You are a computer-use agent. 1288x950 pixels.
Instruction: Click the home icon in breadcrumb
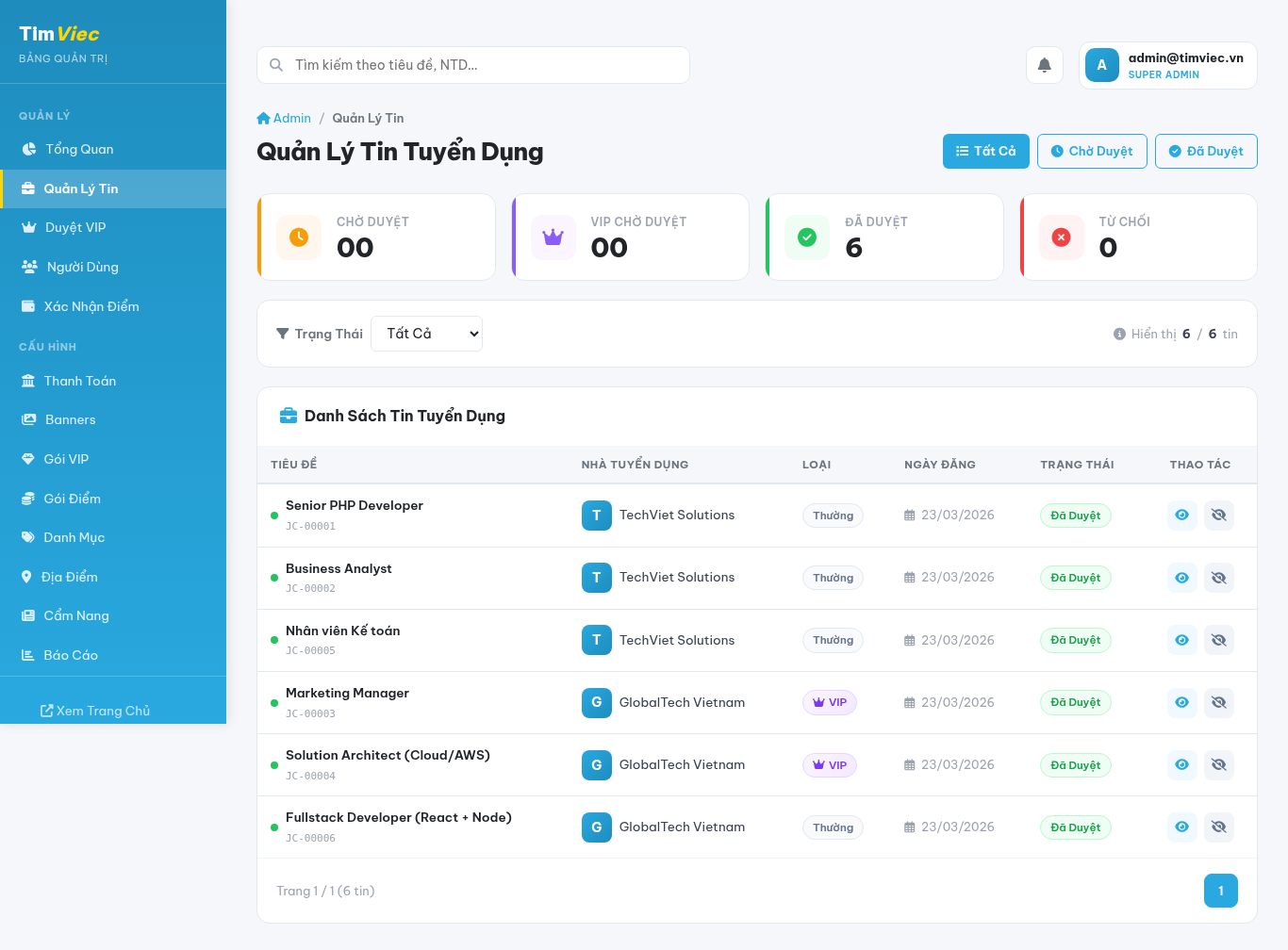tap(263, 118)
